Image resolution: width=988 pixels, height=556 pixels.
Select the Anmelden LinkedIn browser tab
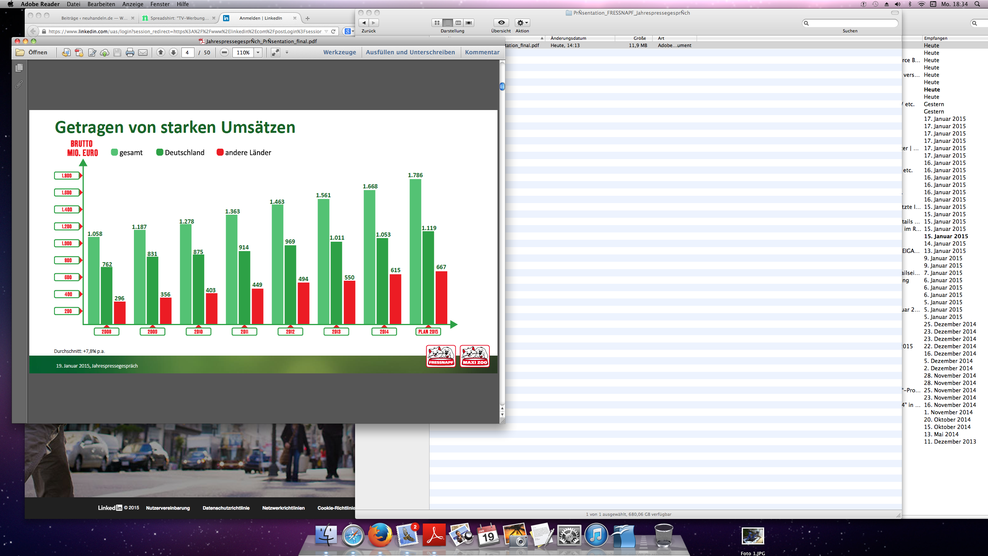point(260,18)
